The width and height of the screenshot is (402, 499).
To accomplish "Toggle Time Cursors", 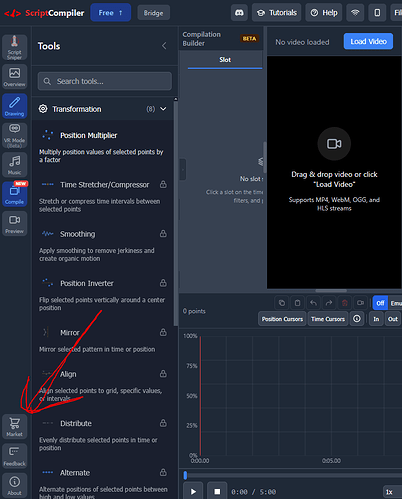I will pyautogui.click(x=328, y=319).
